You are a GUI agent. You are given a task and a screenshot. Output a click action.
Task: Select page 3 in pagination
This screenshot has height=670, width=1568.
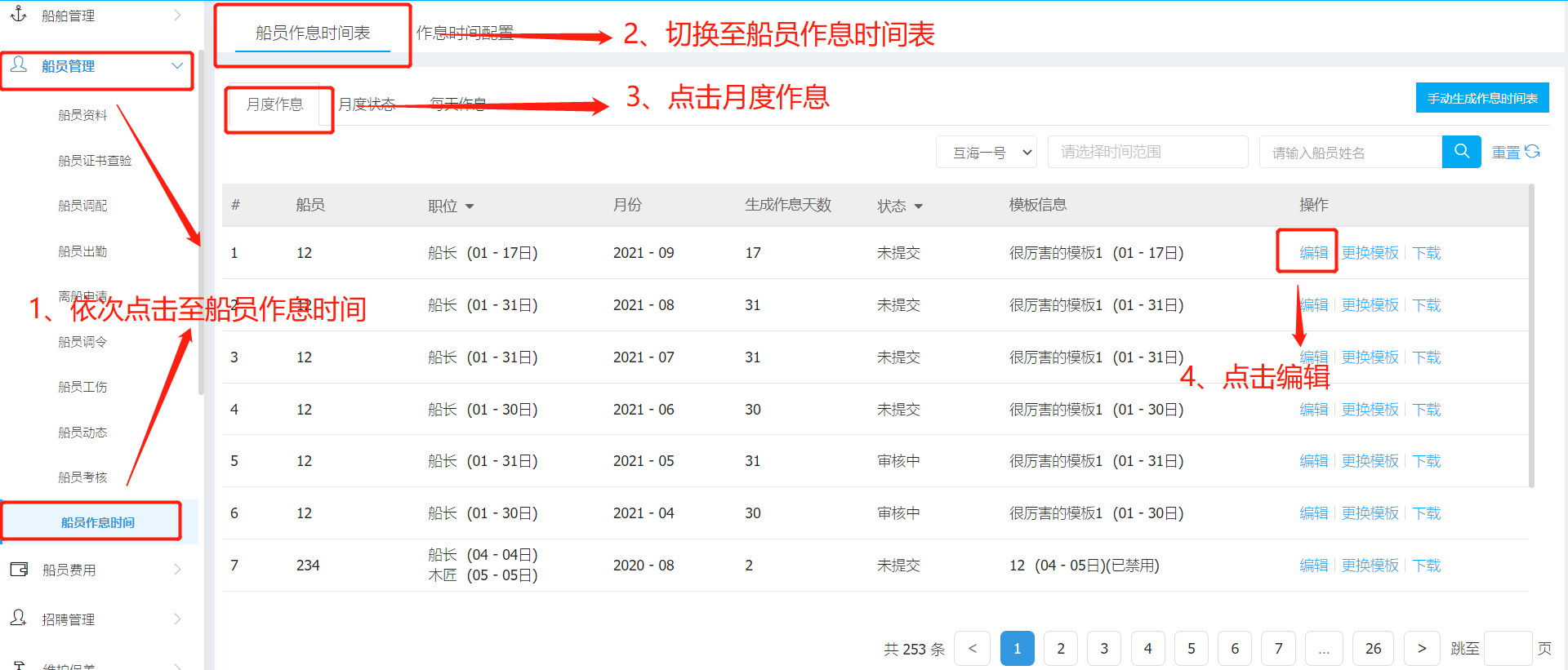click(x=1104, y=649)
